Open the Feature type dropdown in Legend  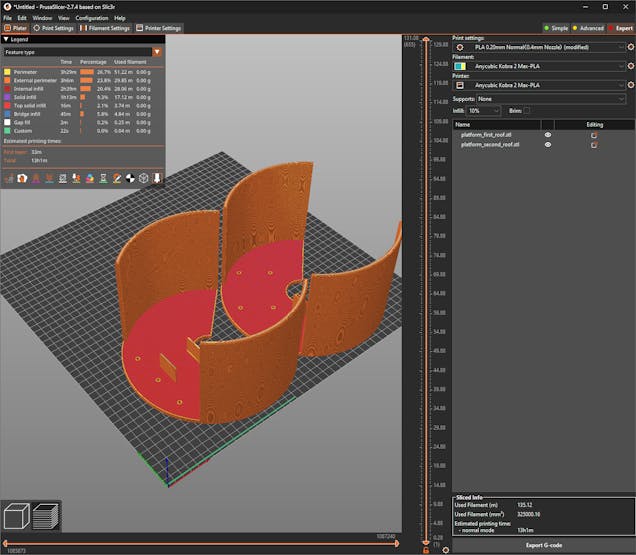(x=157, y=51)
